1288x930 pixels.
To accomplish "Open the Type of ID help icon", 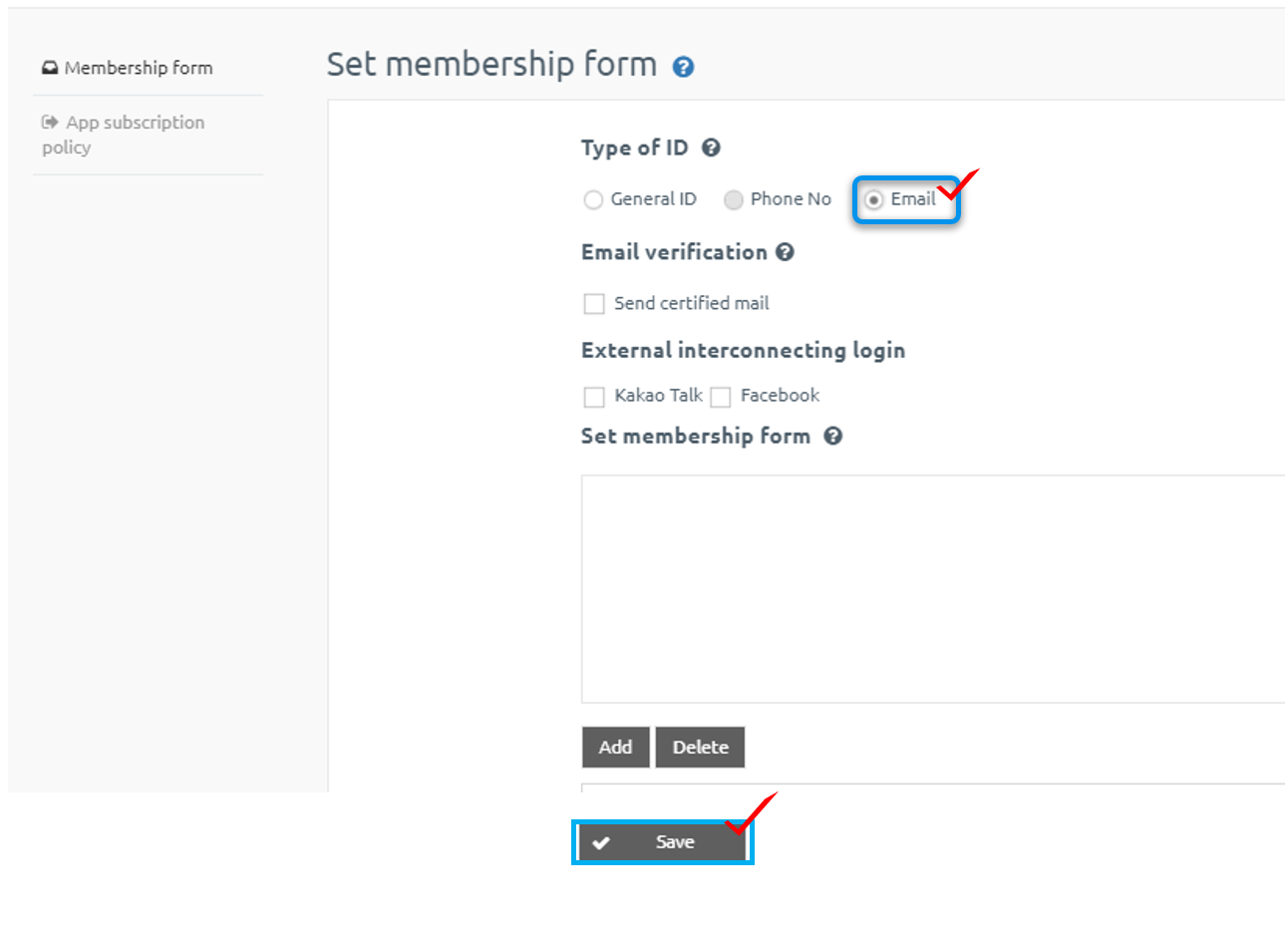I will click(x=711, y=148).
